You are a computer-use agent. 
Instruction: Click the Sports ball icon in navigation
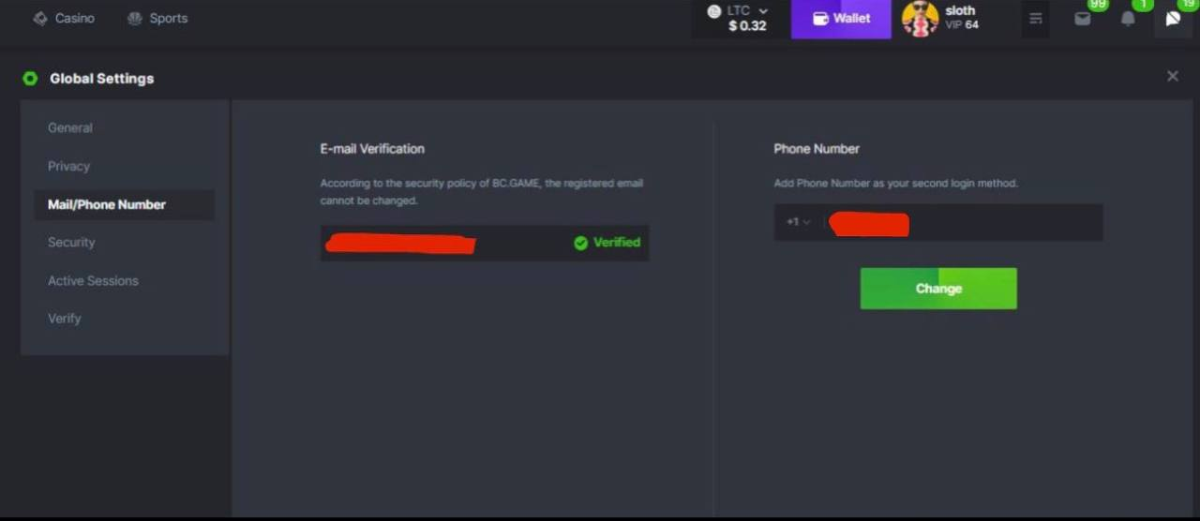tap(135, 19)
